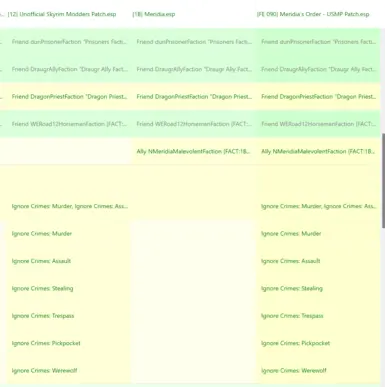The image size is (385, 387).
Task: Select Ally NMeridiaMalevolentFaction cell in Meridia.esp column
Action: 193,151
